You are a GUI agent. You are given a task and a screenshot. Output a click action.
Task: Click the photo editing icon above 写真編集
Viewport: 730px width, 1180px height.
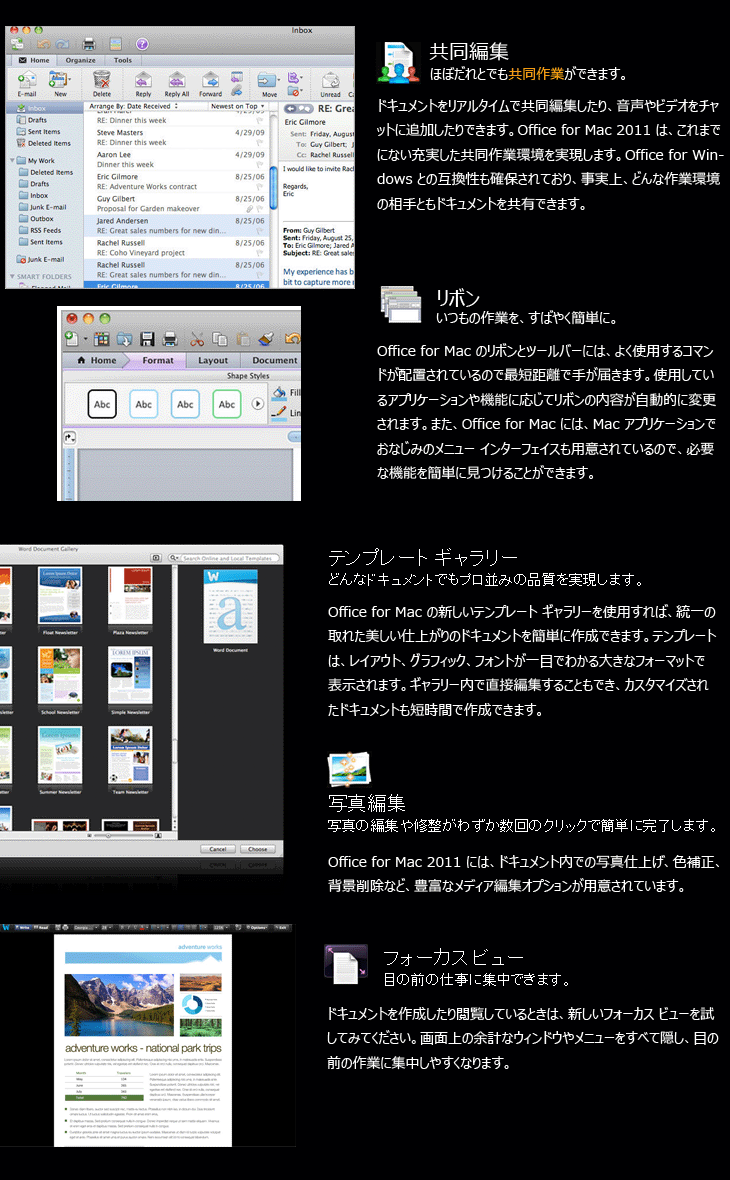click(x=349, y=769)
